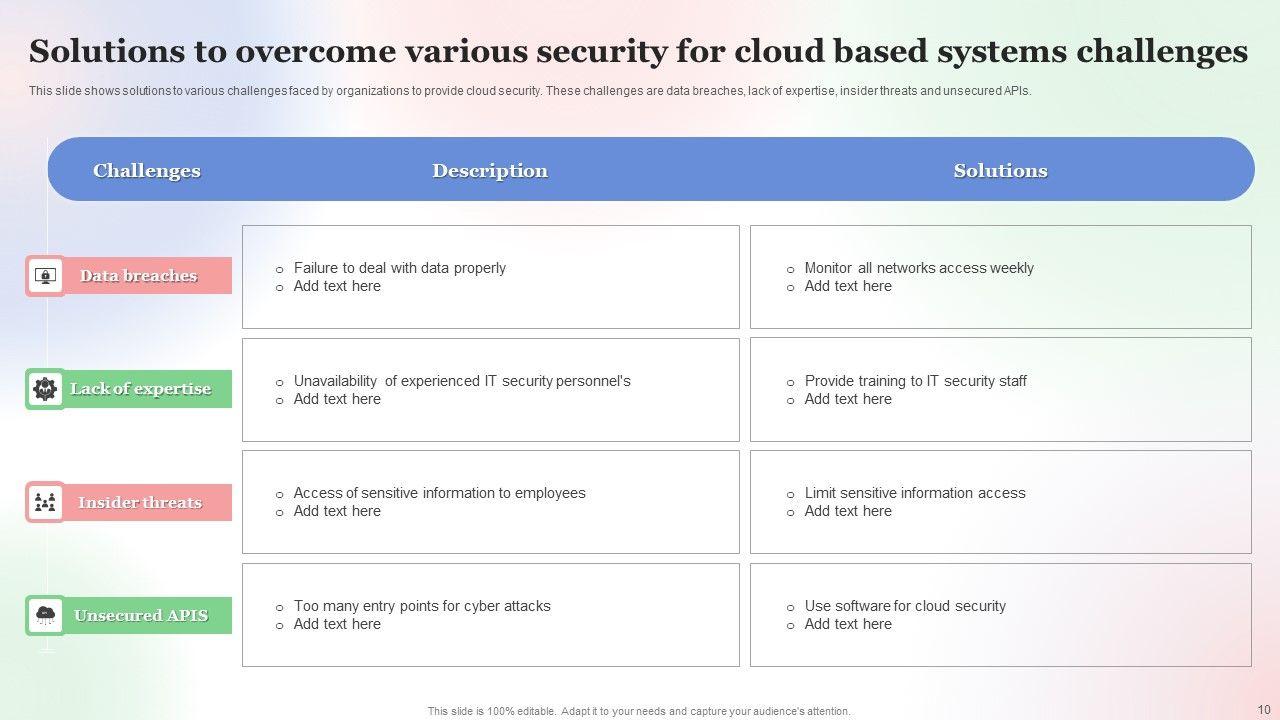
Task: Click 'Access of sensitive information to employees'
Action: (x=439, y=493)
